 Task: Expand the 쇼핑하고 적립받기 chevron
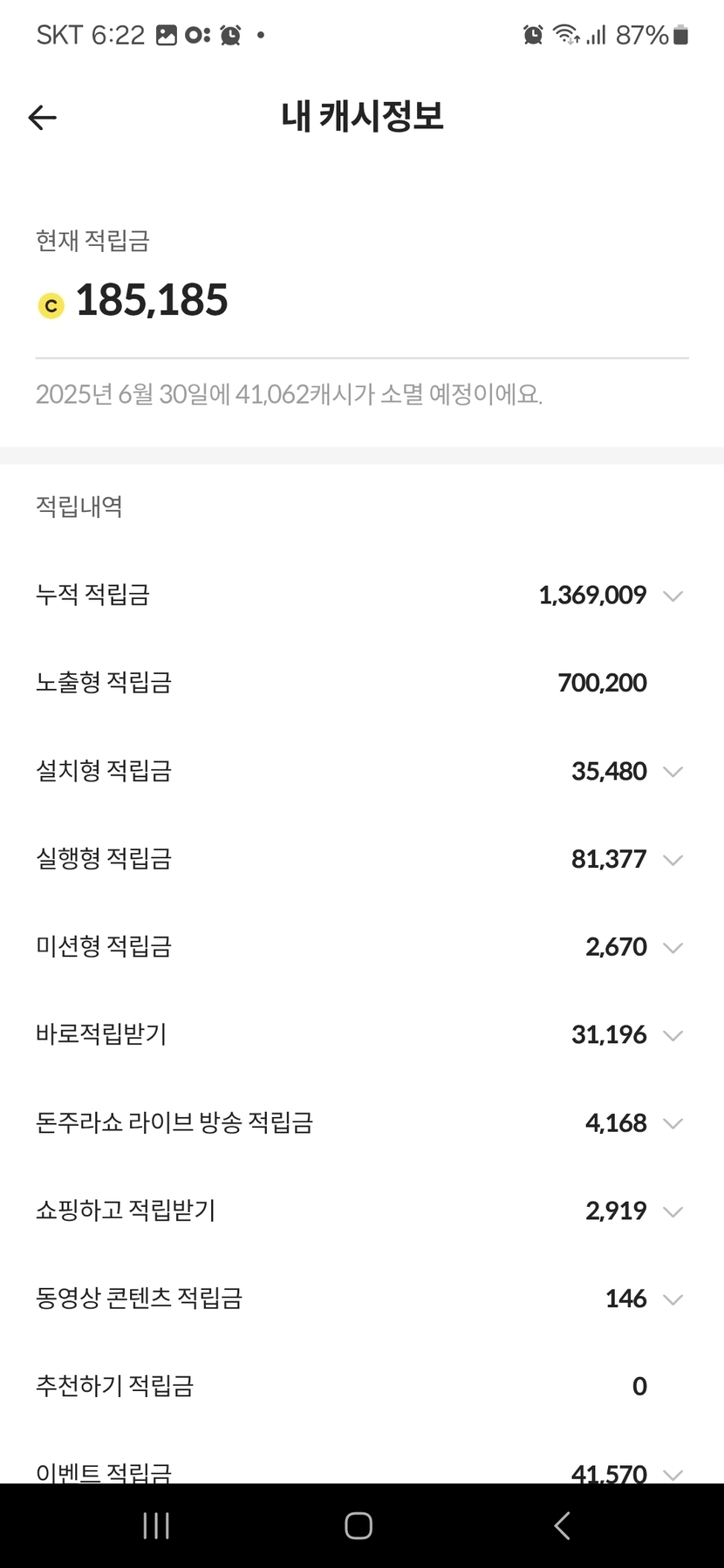click(x=673, y=1211)
